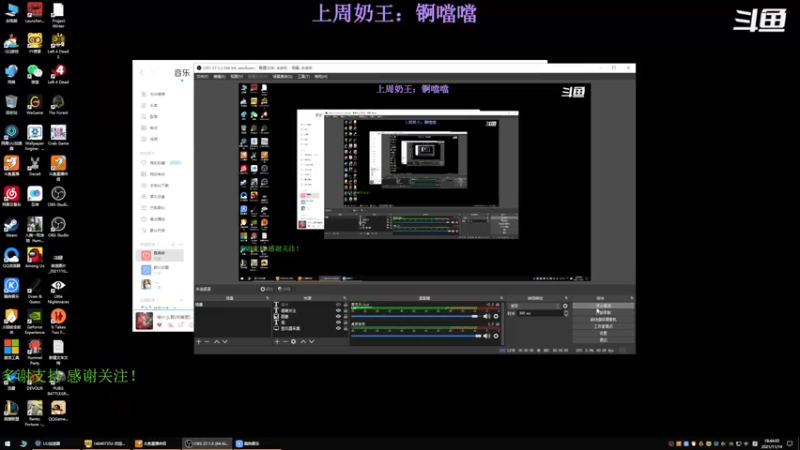Move scene down in the scenes list

pyautogui.click(x=225, y=341)
